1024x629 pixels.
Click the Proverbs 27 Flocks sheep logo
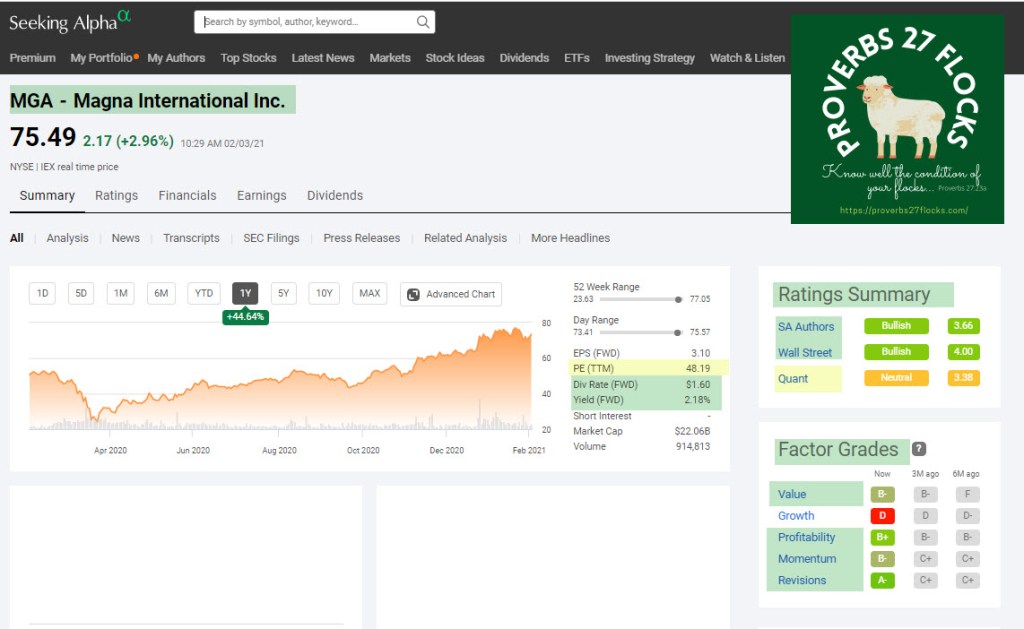[x=897, y=118]
